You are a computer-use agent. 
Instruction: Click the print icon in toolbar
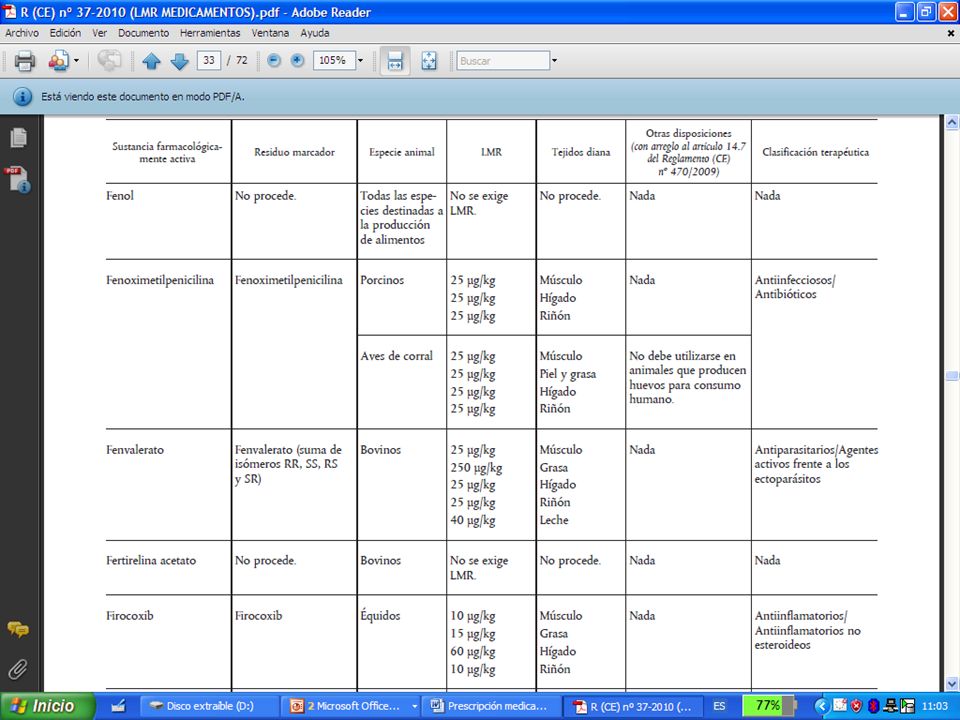tap(24, 61)
